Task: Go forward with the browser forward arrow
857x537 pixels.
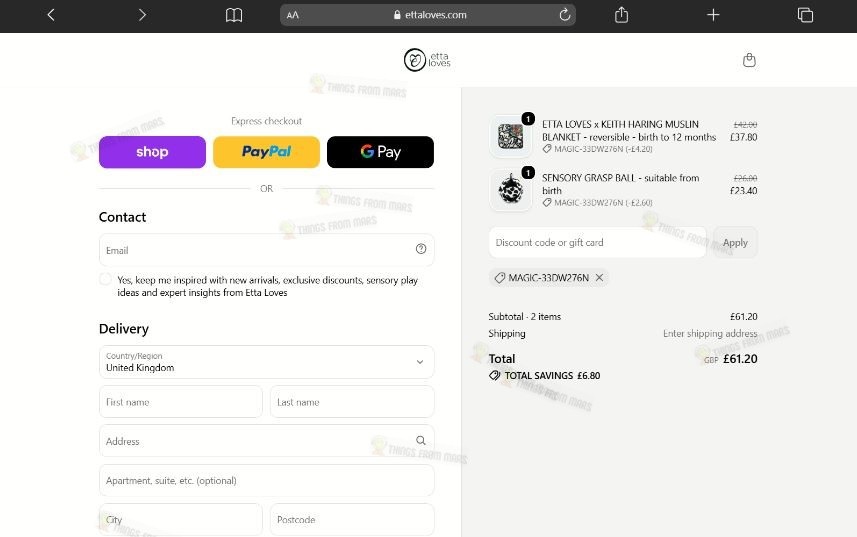Action: click(142, 15)
